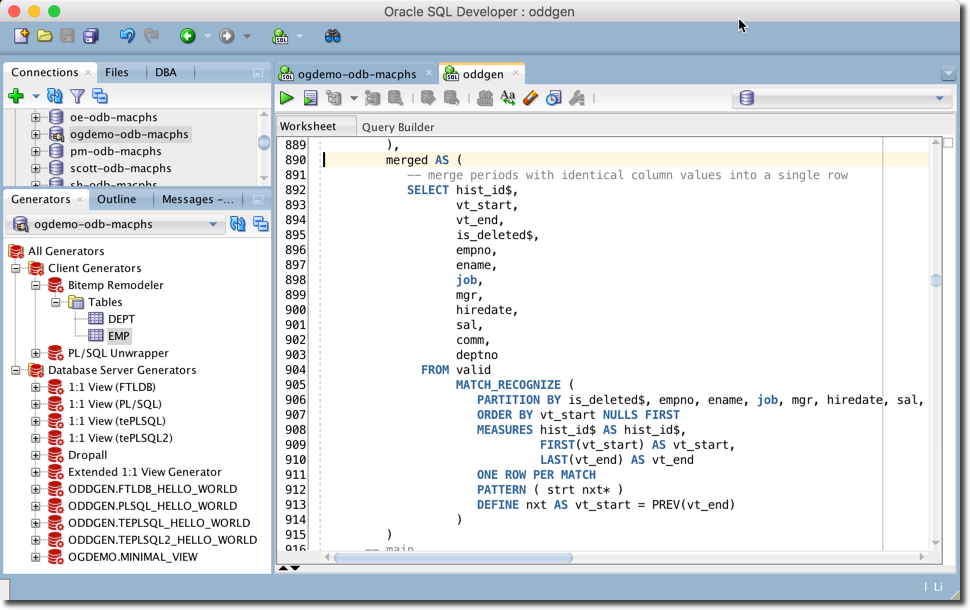Click the binoculars Find DB Object icon

[x=332, y=36]
